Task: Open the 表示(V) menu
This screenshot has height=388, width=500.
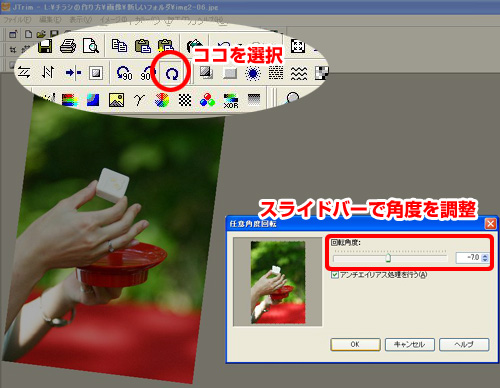Action: 81,20
